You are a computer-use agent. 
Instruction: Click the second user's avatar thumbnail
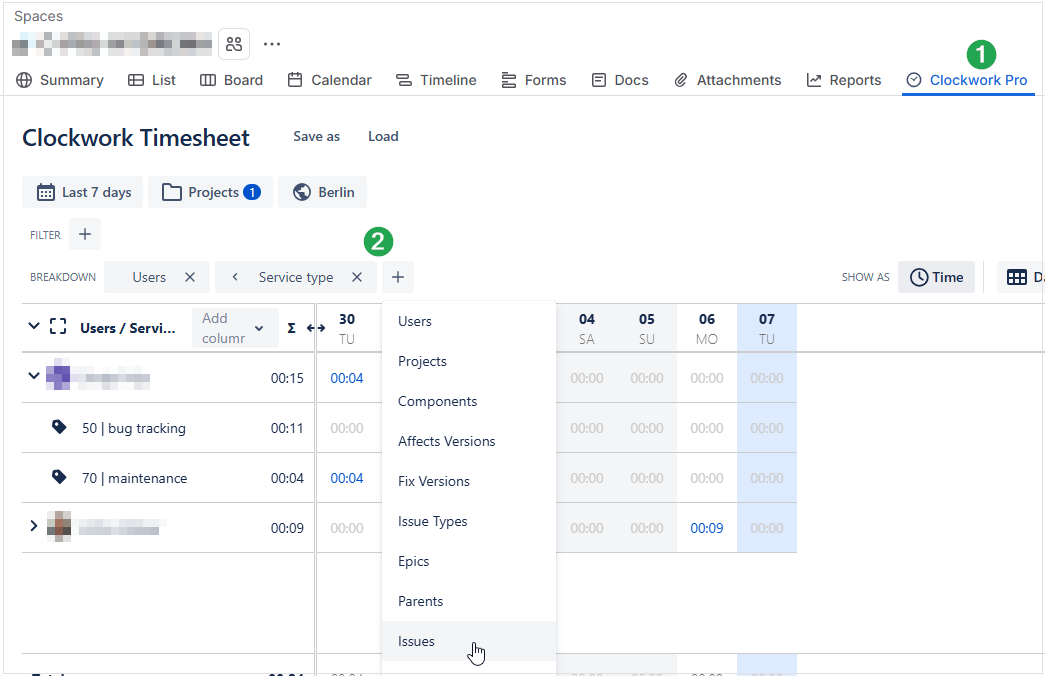coord(59,527)
